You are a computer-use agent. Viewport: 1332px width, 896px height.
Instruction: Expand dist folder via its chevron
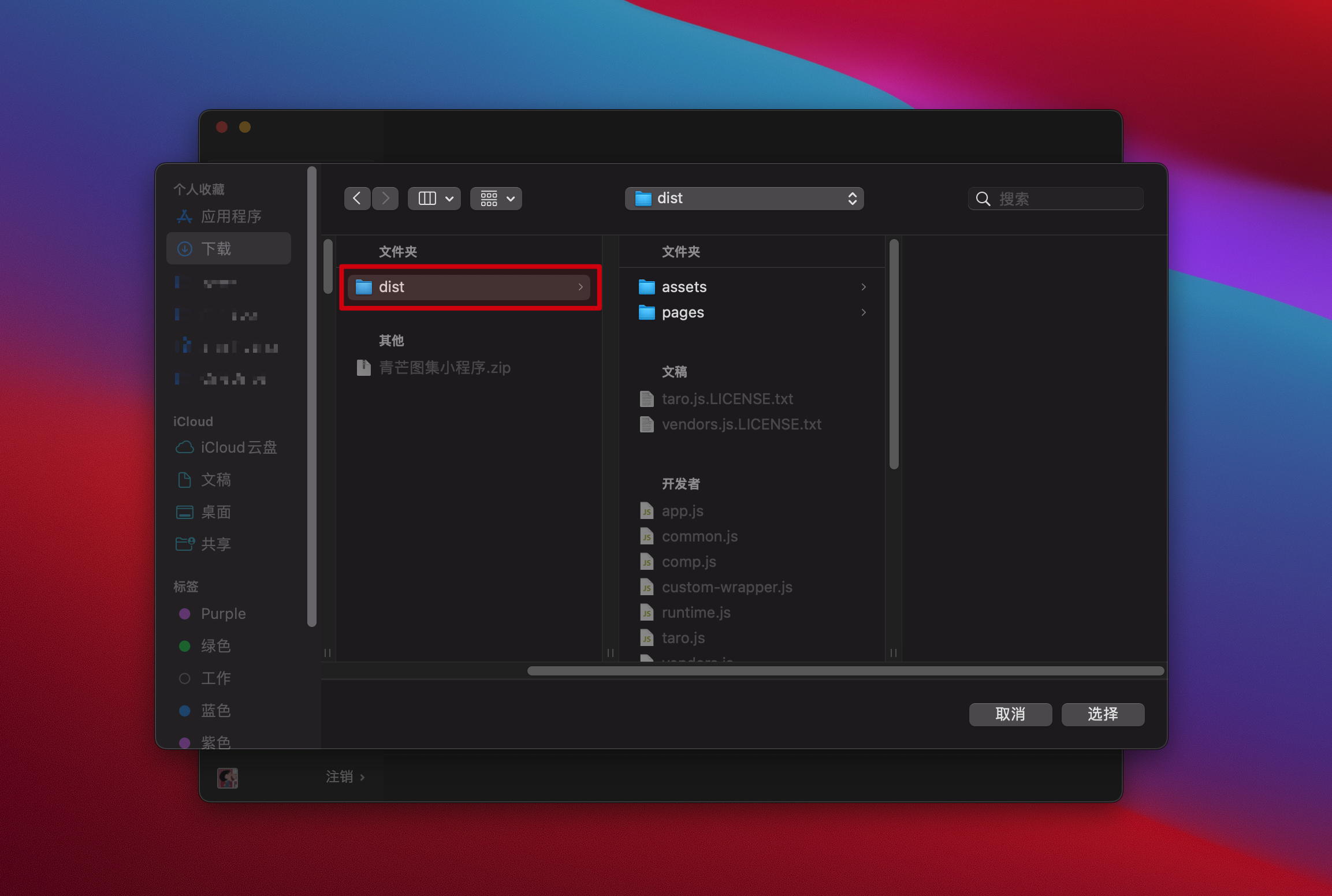tap(581, 287)
